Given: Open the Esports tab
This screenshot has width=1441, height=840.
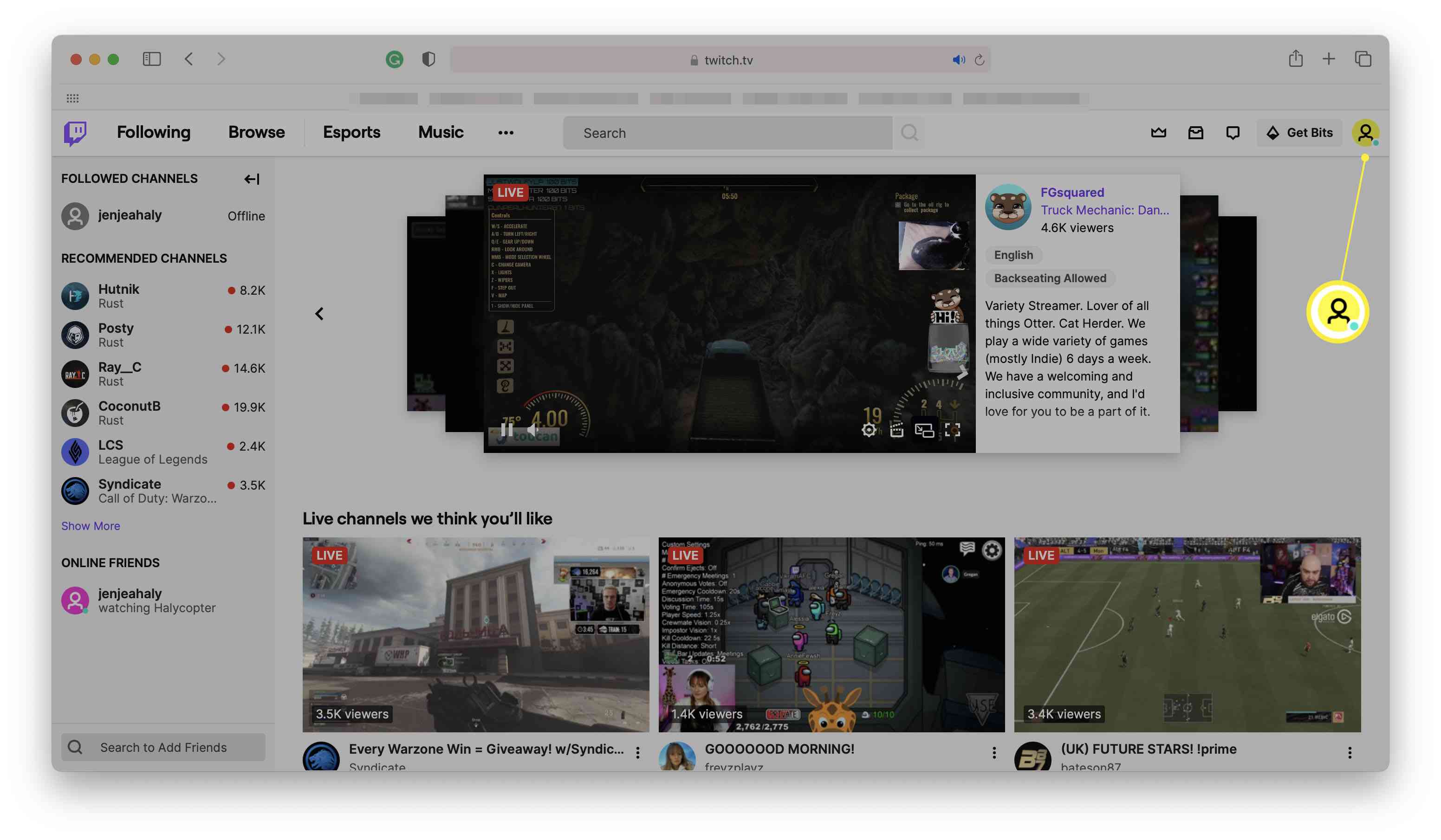Looking at the screenshot, I should tap(351, 132).
